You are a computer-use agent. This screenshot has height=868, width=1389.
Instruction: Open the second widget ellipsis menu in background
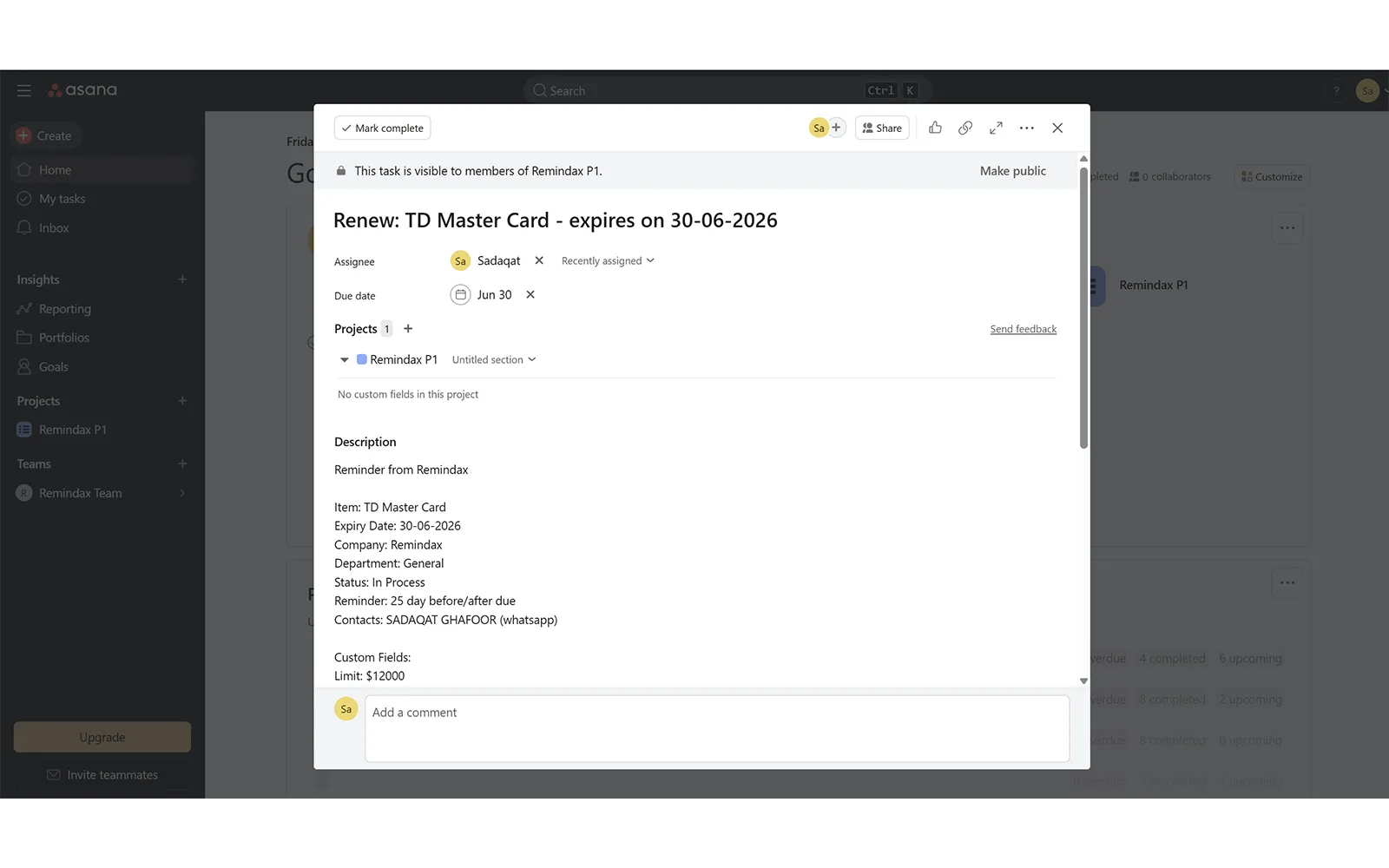point(1287,582)
